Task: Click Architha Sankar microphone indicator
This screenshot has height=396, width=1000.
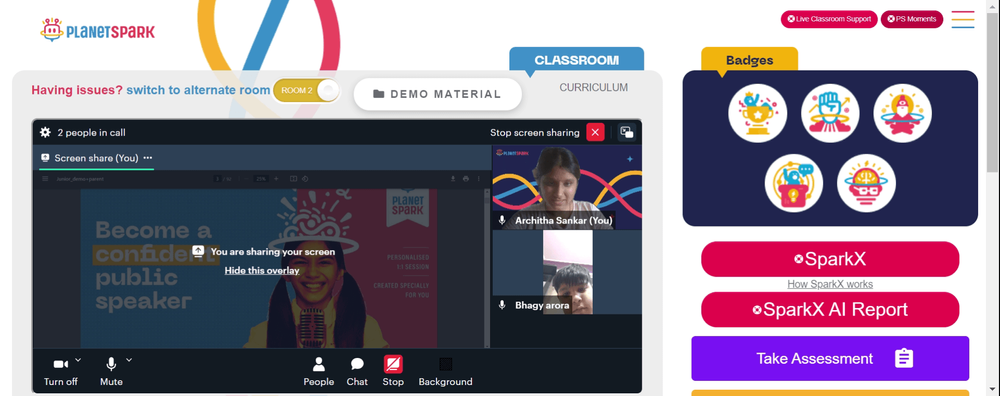Action: coord(503,220)
